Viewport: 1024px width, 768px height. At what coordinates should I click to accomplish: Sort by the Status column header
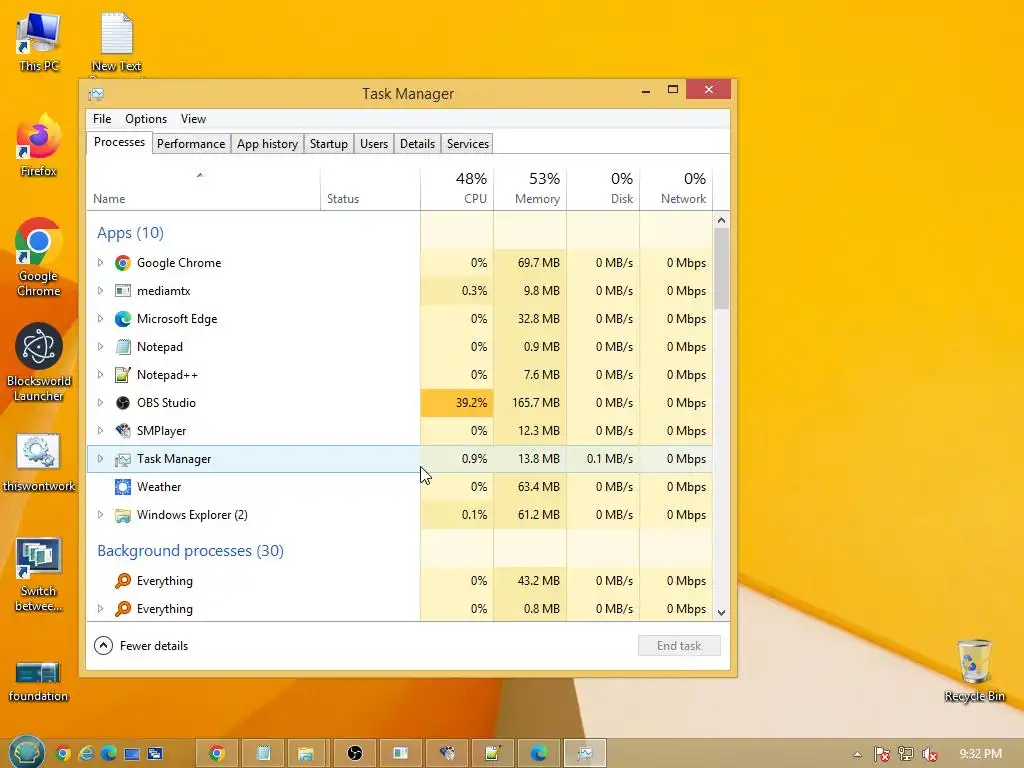click(370, 189)
